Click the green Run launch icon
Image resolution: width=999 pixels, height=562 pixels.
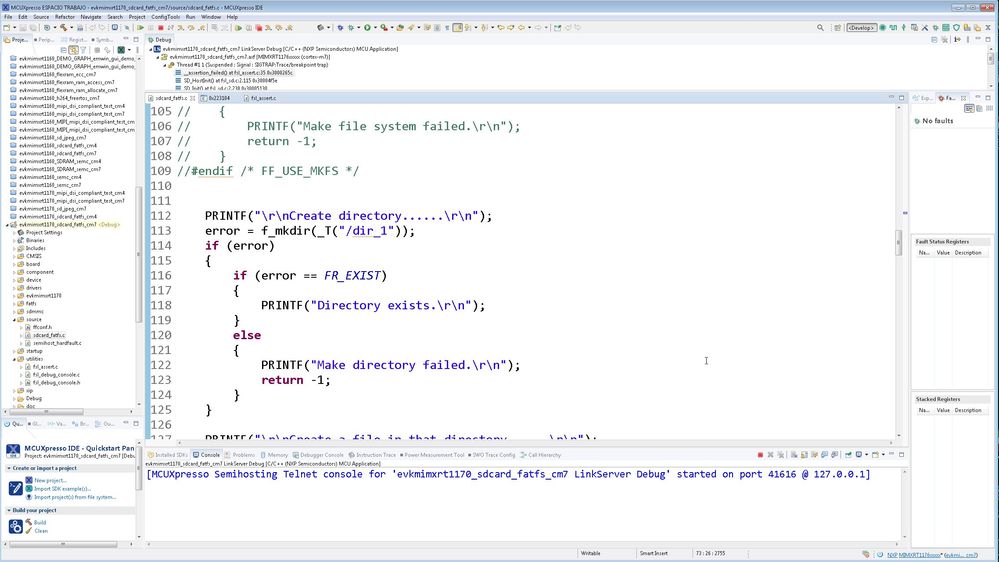click(367, 28)
